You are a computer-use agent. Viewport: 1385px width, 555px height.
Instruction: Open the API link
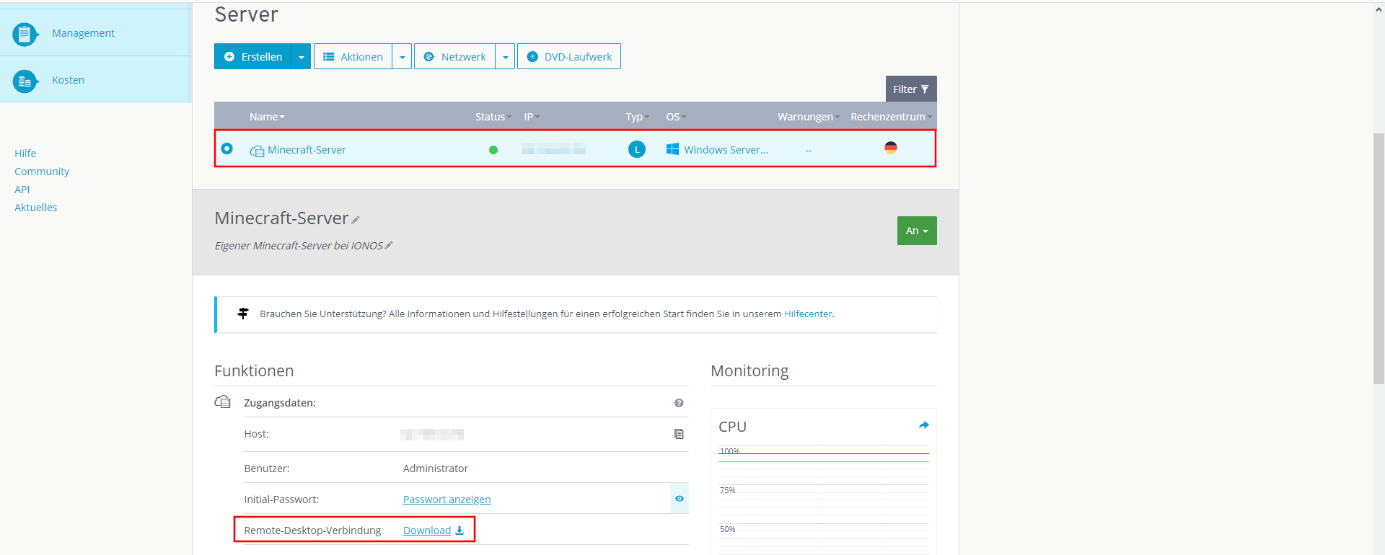22,189
